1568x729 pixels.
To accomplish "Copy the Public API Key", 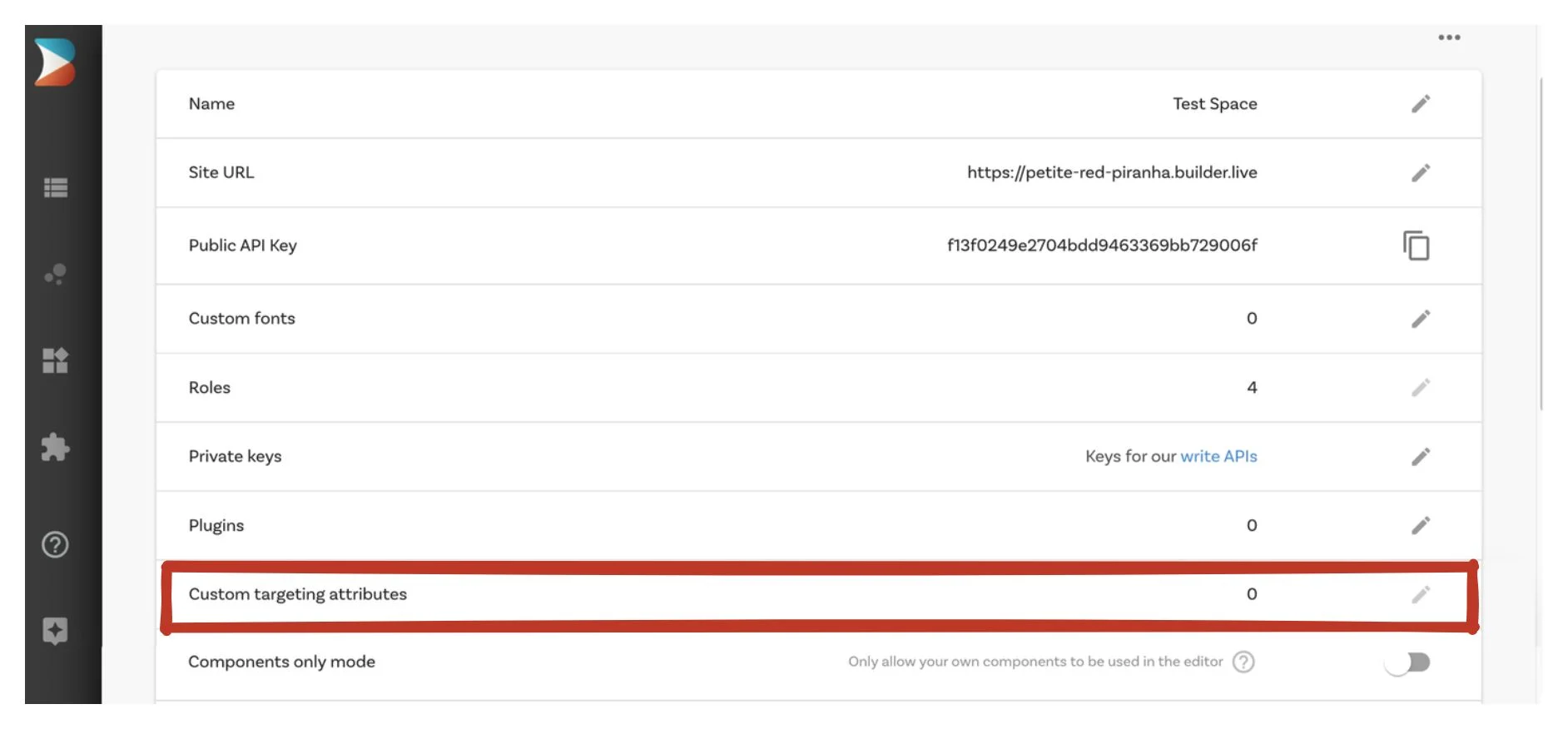I will coord(1417,245).
